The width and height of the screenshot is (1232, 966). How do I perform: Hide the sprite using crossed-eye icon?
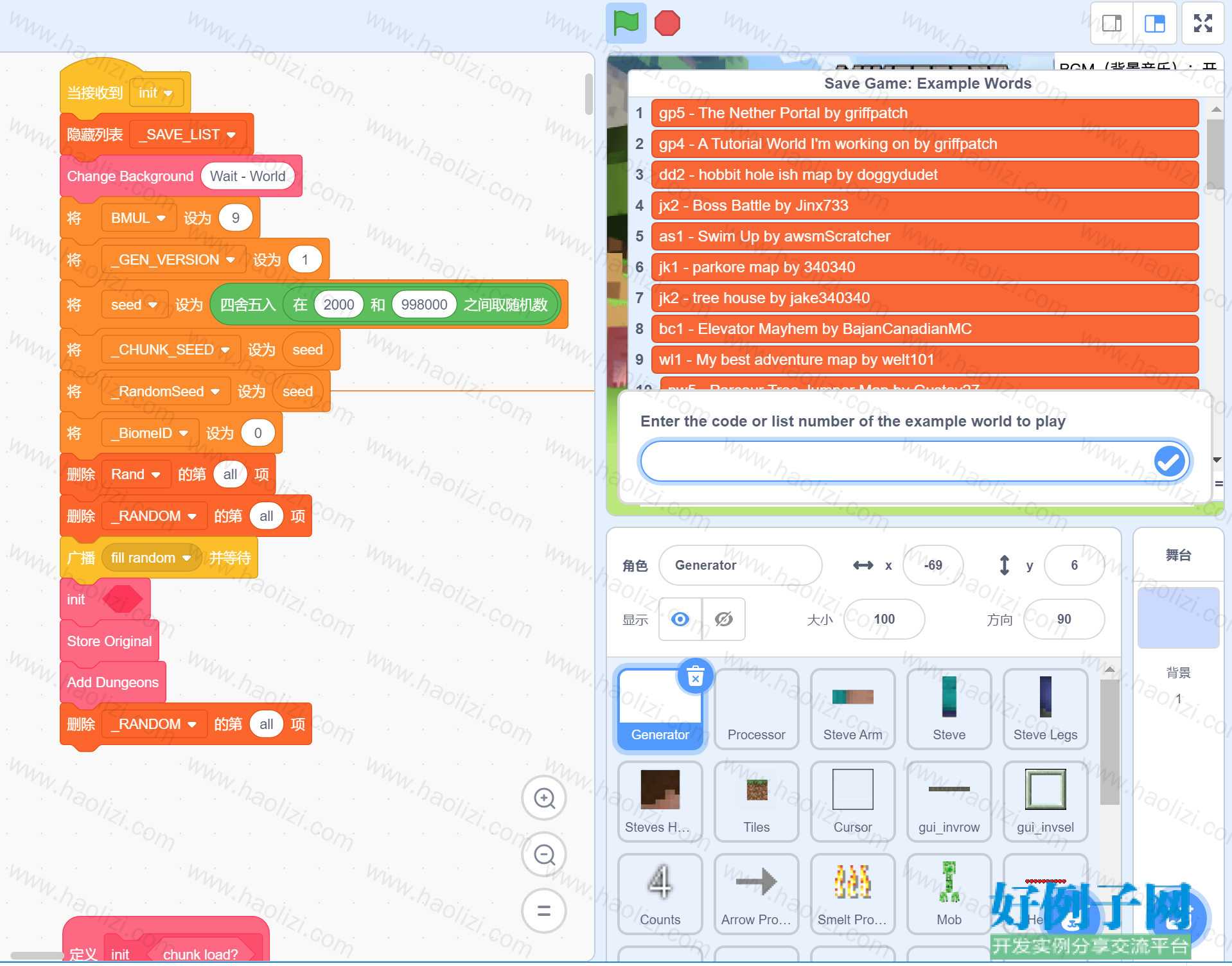tap(724, 619)
